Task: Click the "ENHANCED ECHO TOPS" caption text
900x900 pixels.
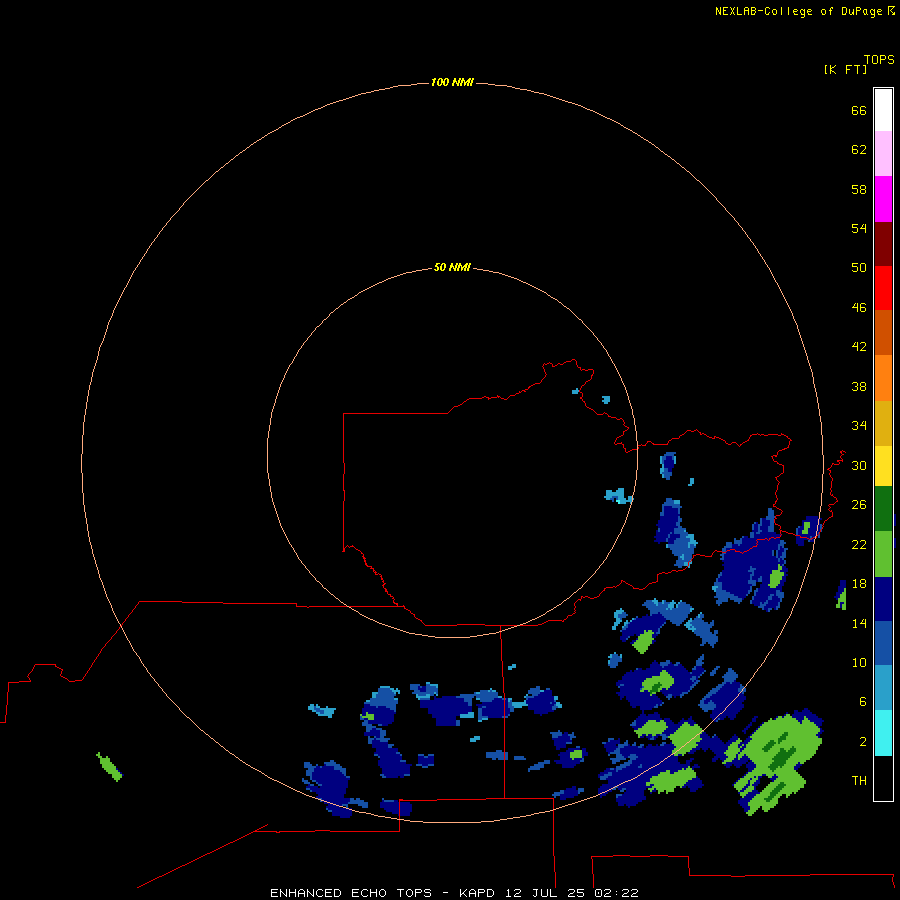Action: (x=351, y=893)
